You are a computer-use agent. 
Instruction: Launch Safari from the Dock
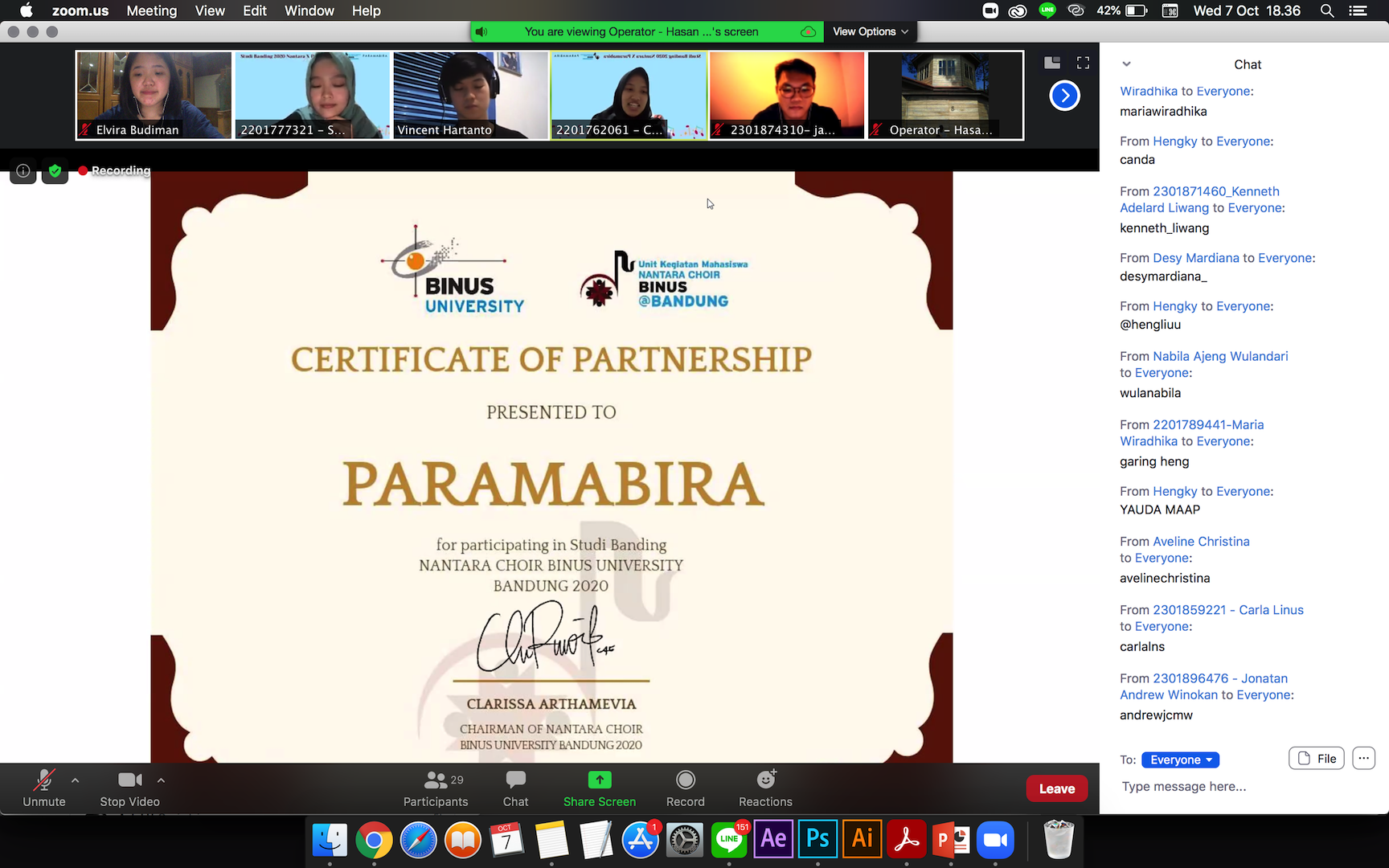[x=419, y=840]
